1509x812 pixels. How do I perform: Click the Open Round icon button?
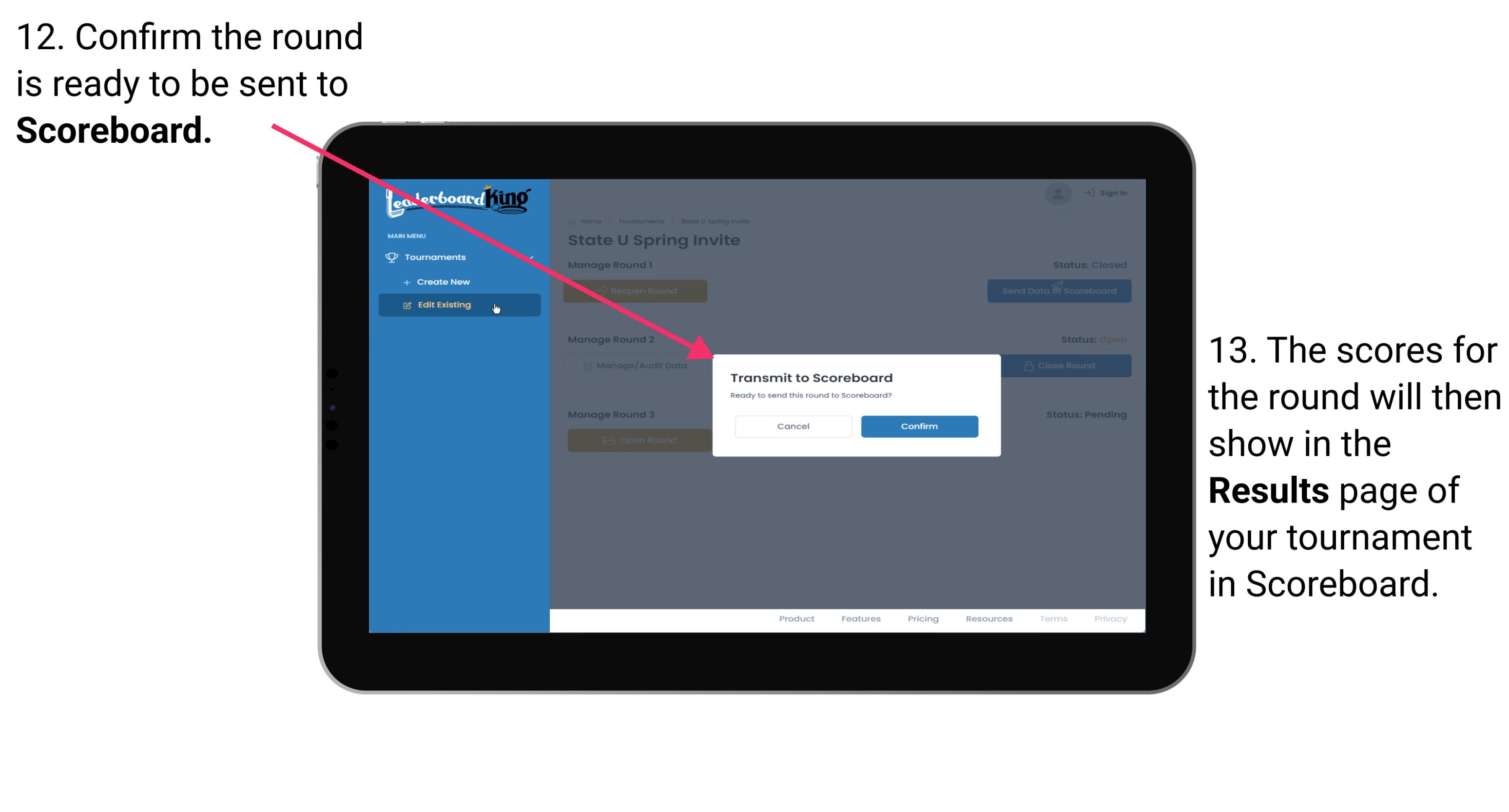point(638,440)
